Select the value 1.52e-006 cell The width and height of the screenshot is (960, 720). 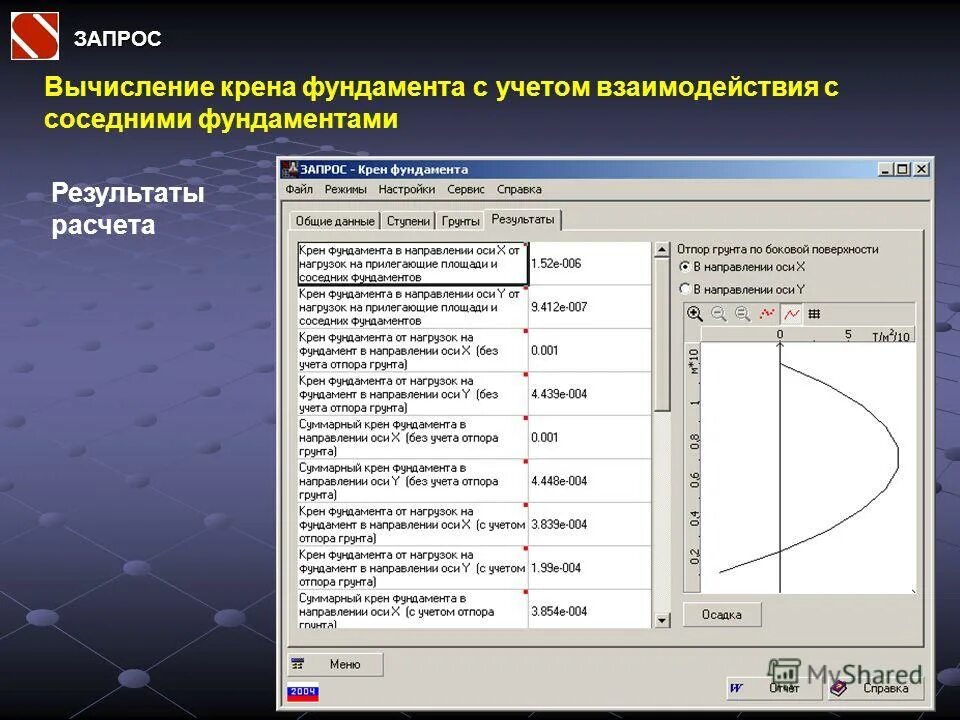(590, 264)
